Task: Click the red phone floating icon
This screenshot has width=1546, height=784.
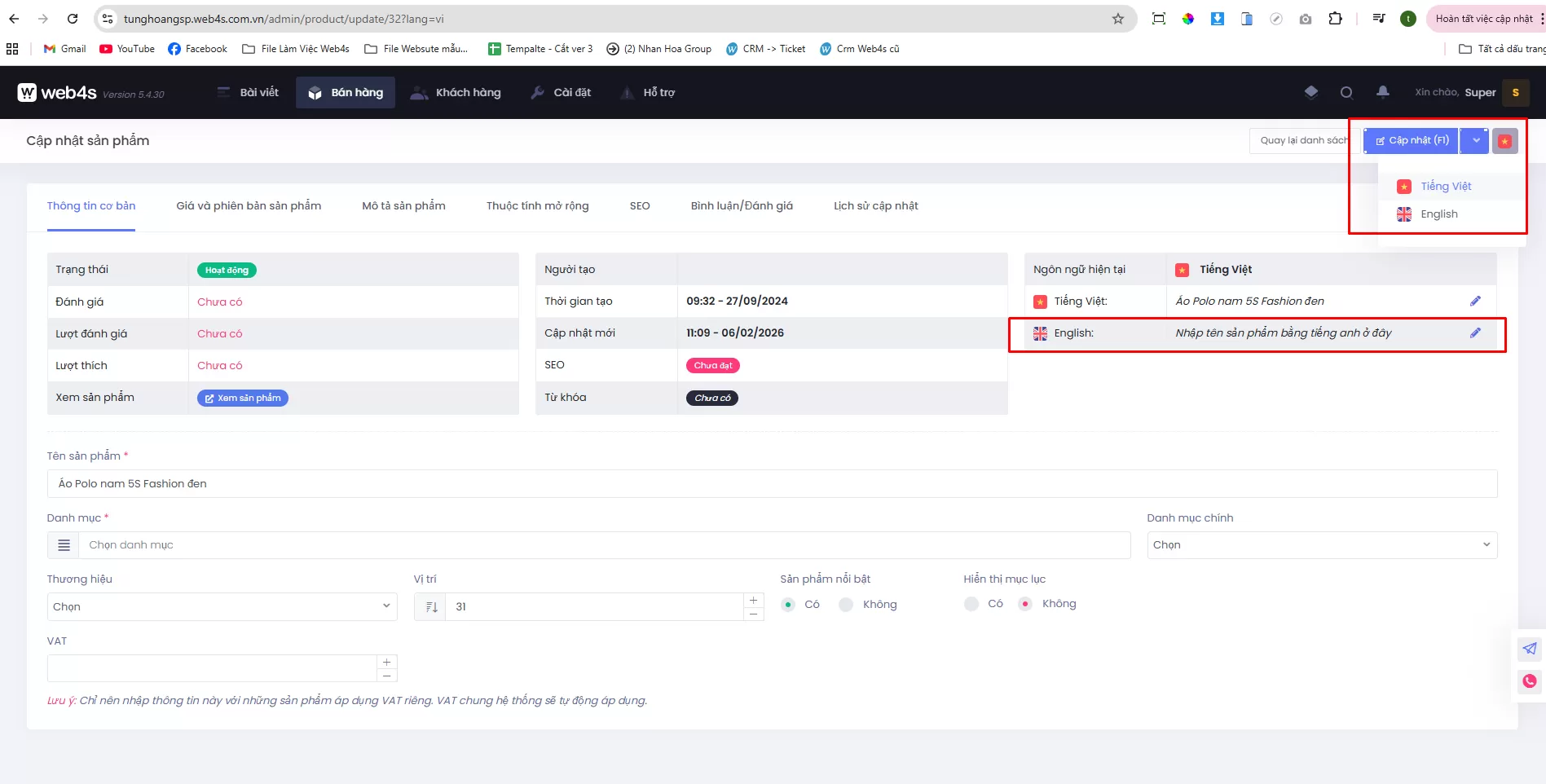Action: click(x=1529, y=681)
